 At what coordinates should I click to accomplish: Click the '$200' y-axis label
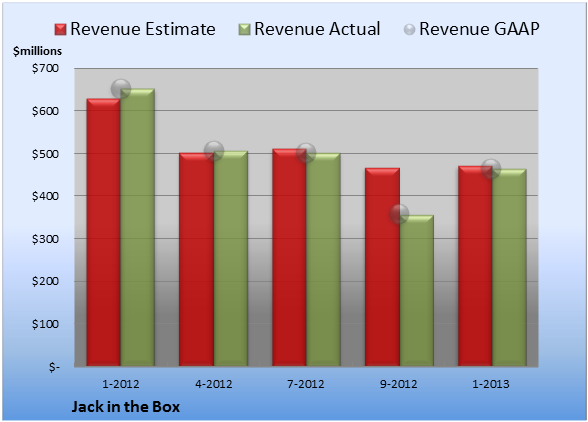(x=45, y=281)
